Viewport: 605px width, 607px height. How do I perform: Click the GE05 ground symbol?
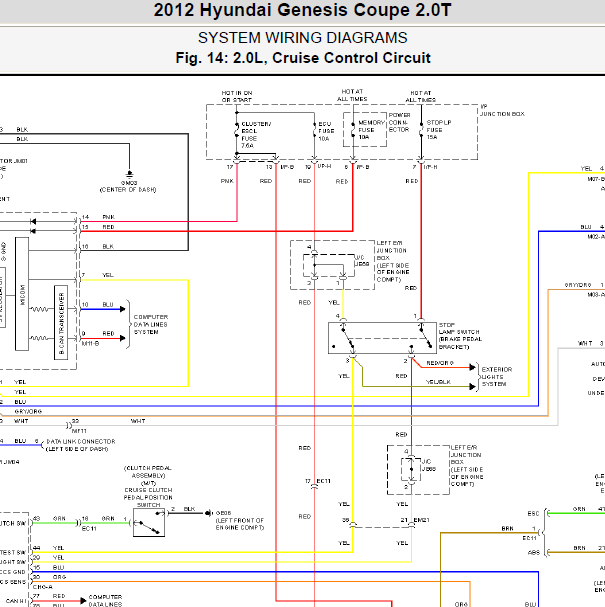click(x=209, y=513)
